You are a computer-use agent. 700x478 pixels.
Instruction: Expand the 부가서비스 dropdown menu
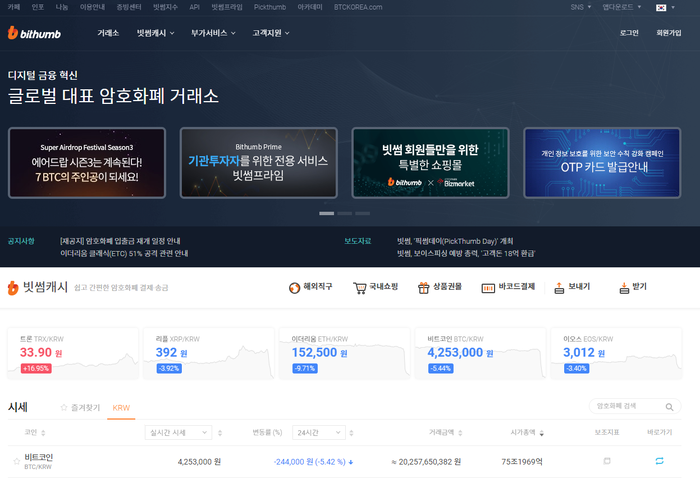[213, 33]
